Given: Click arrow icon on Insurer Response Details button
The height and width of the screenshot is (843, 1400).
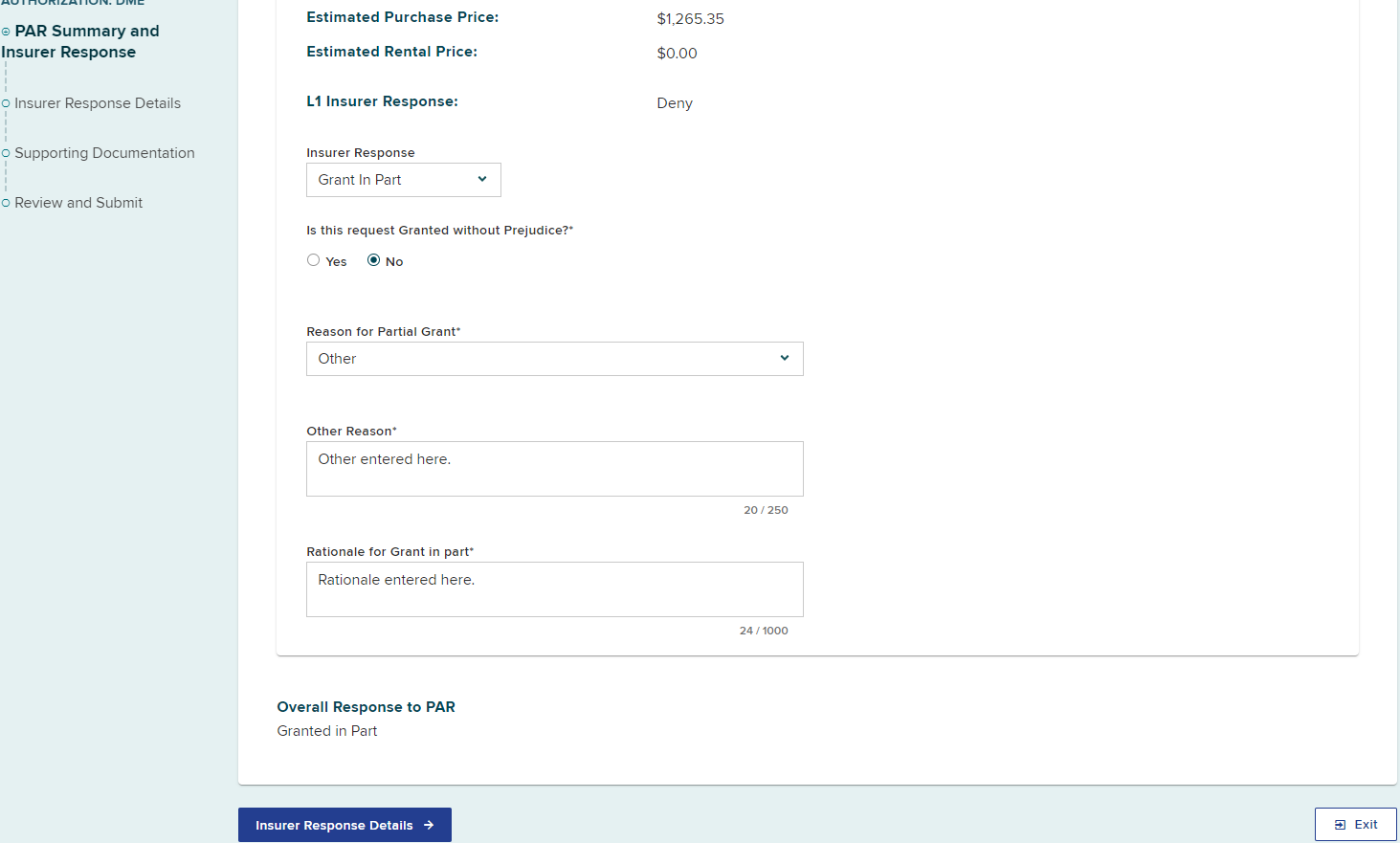Looking at the screenshot, I should 429,825.
